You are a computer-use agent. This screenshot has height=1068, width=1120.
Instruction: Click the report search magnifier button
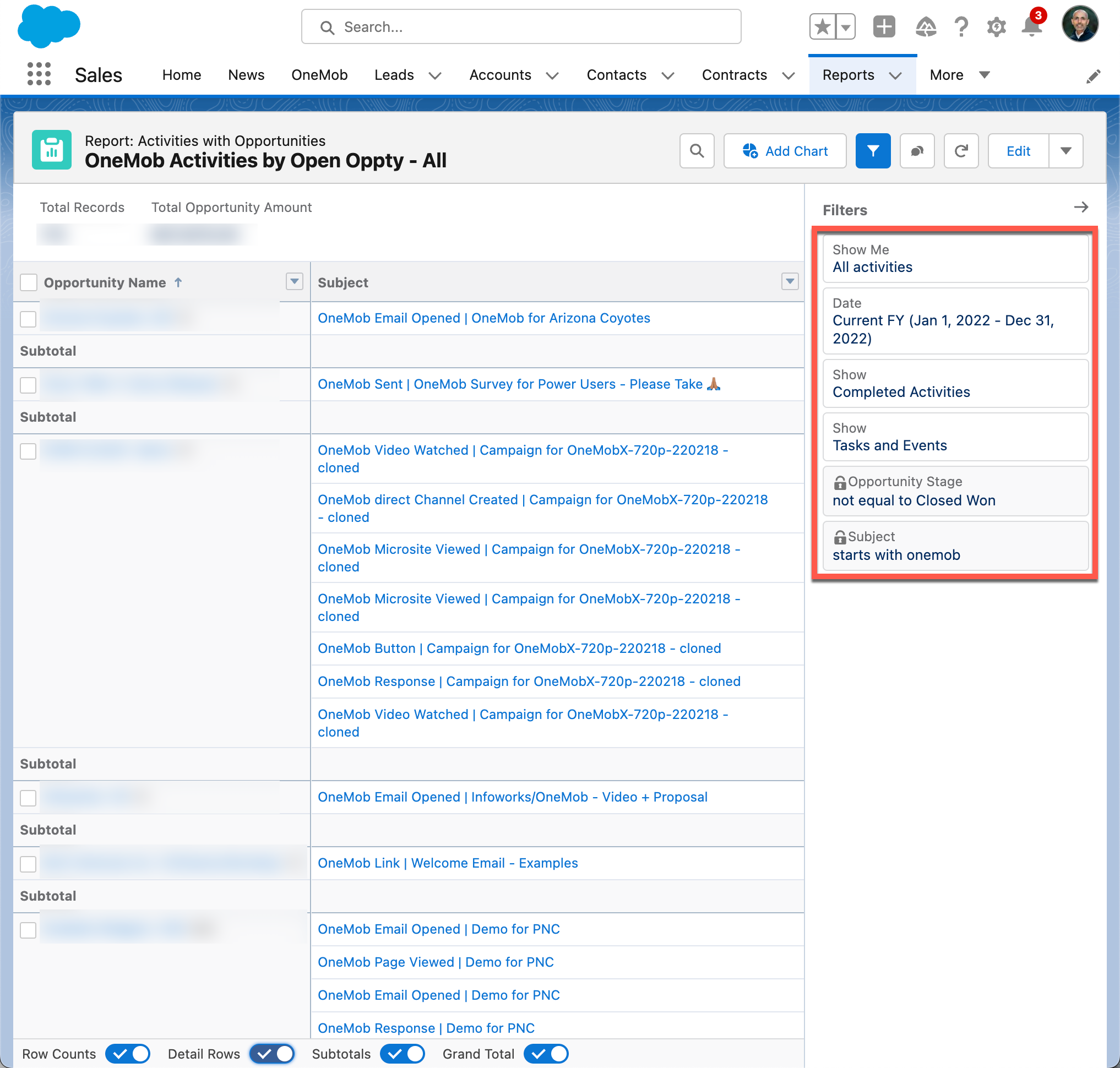coord(697,151)
